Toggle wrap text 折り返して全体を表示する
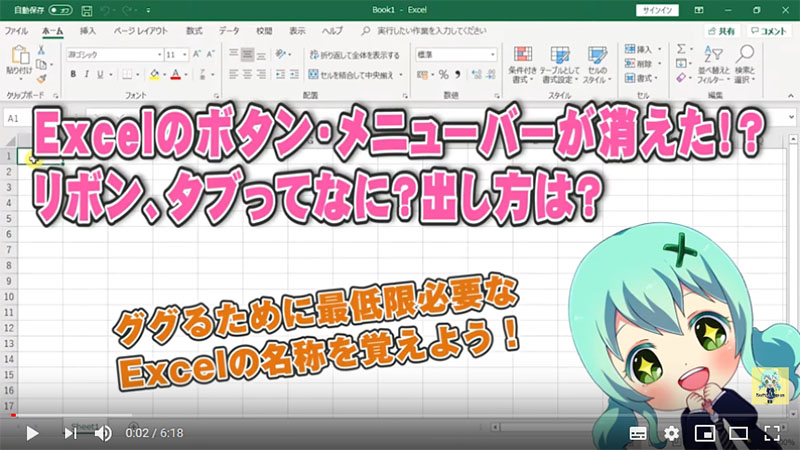Screen dimensions: 800x450 (355, 55)
